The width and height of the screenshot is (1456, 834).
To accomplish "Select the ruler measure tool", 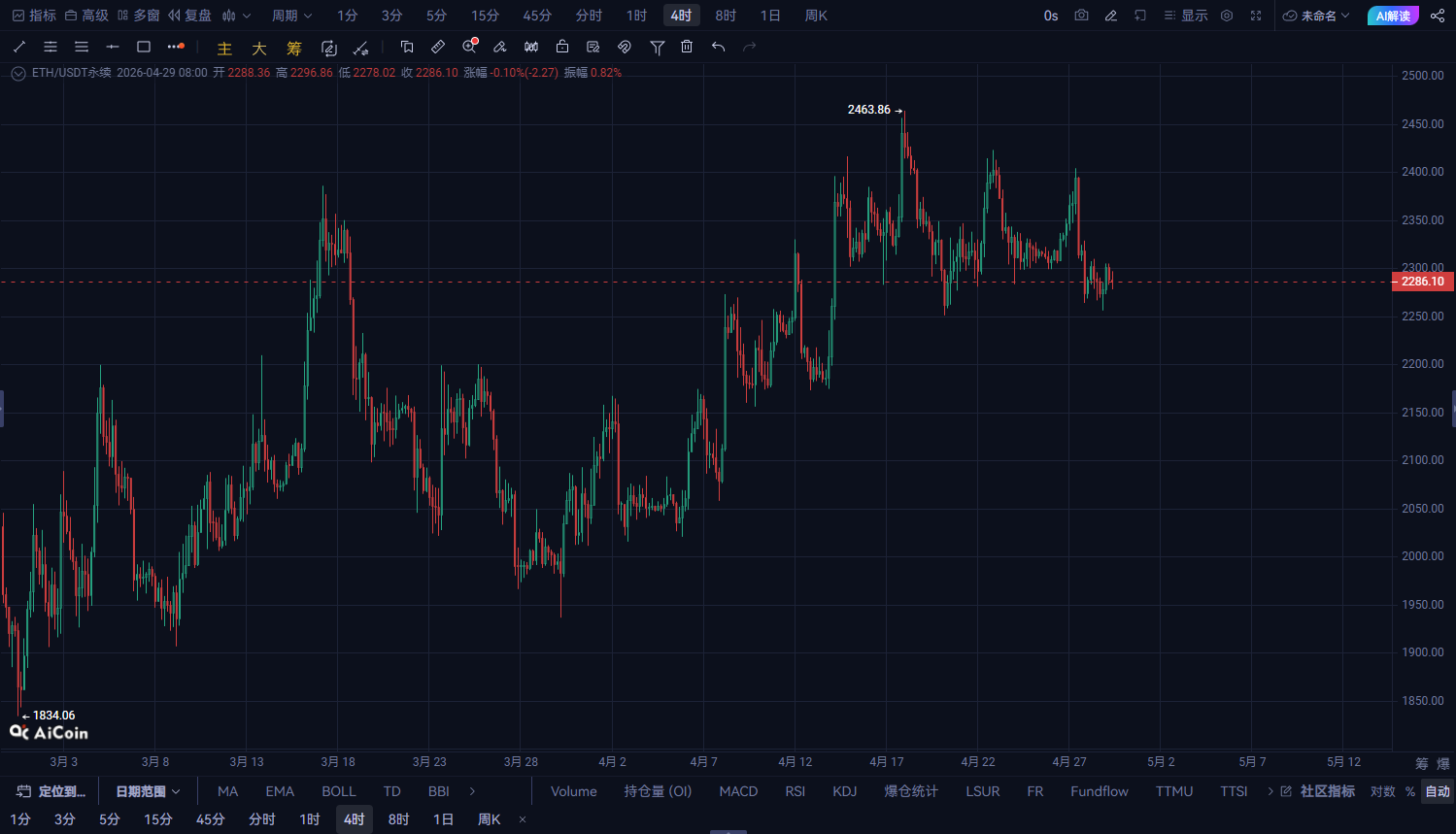I will tap(438, 47).
